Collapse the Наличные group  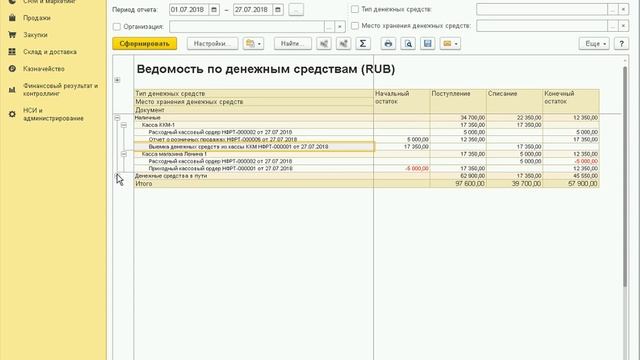coord(117,118)
